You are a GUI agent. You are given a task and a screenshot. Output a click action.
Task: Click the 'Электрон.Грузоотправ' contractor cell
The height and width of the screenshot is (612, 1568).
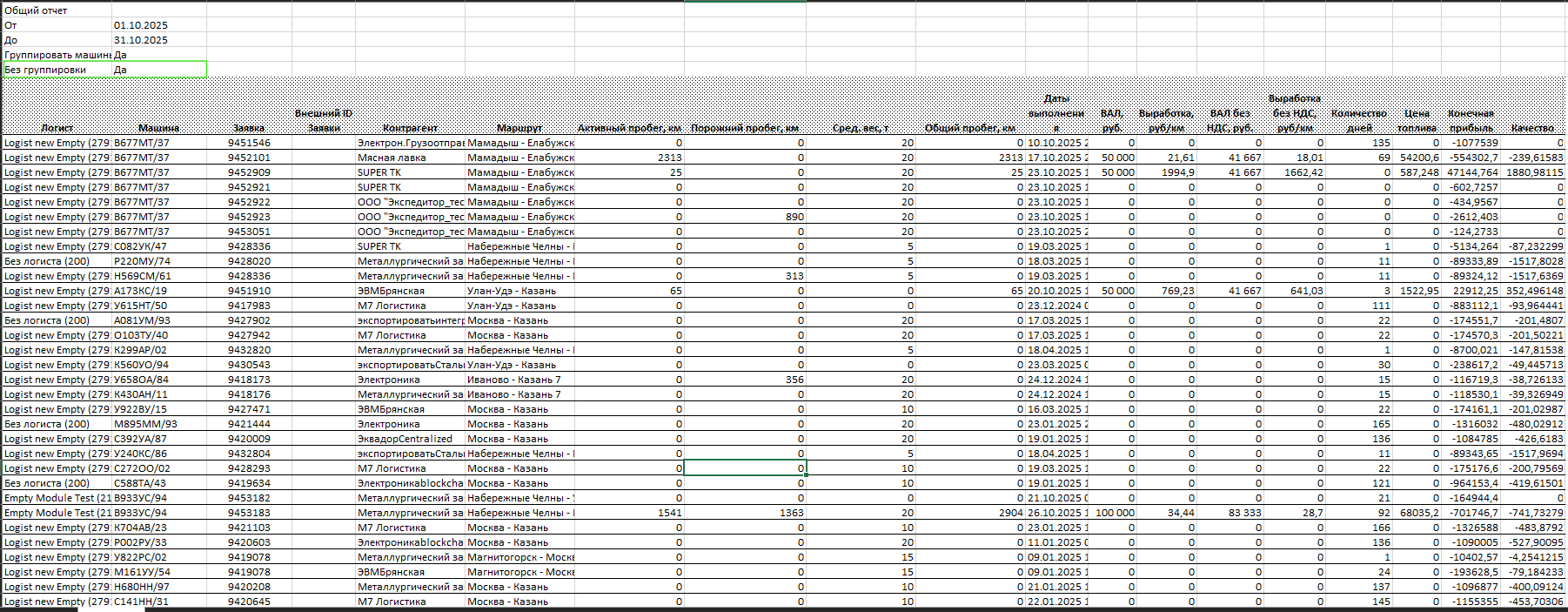click(411, 143)
